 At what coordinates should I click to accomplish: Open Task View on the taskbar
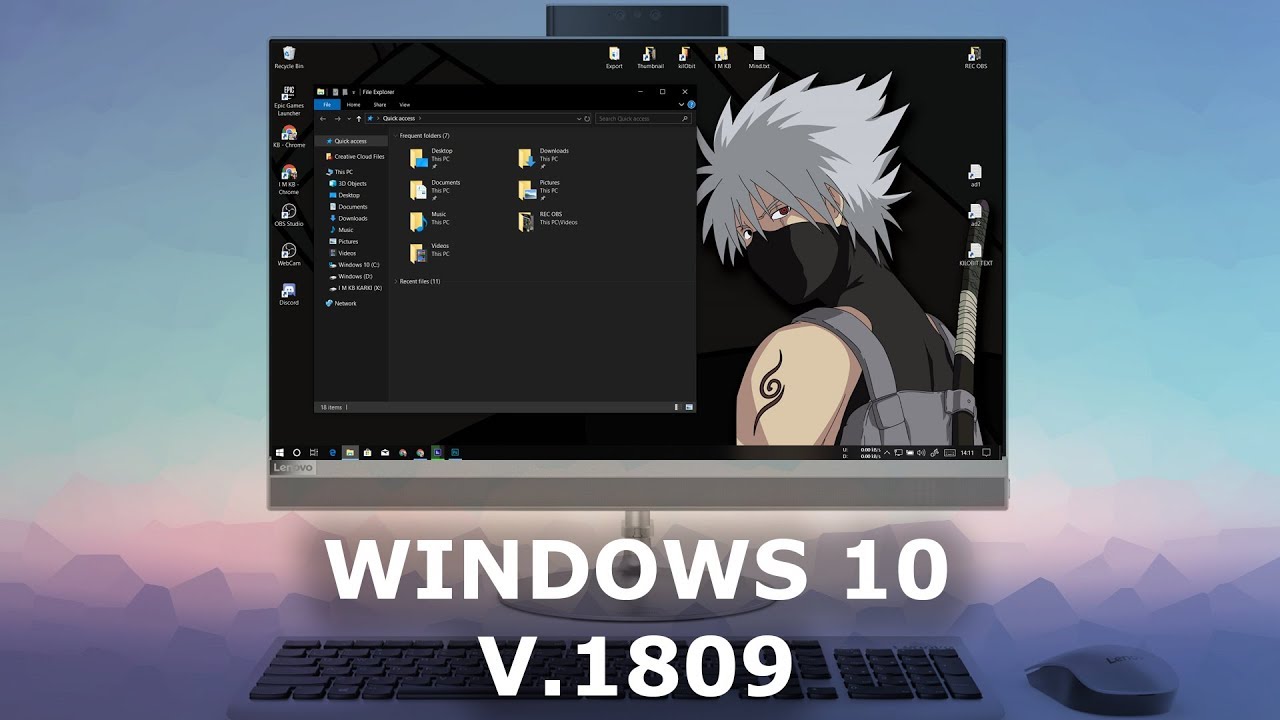click(314, 452)
